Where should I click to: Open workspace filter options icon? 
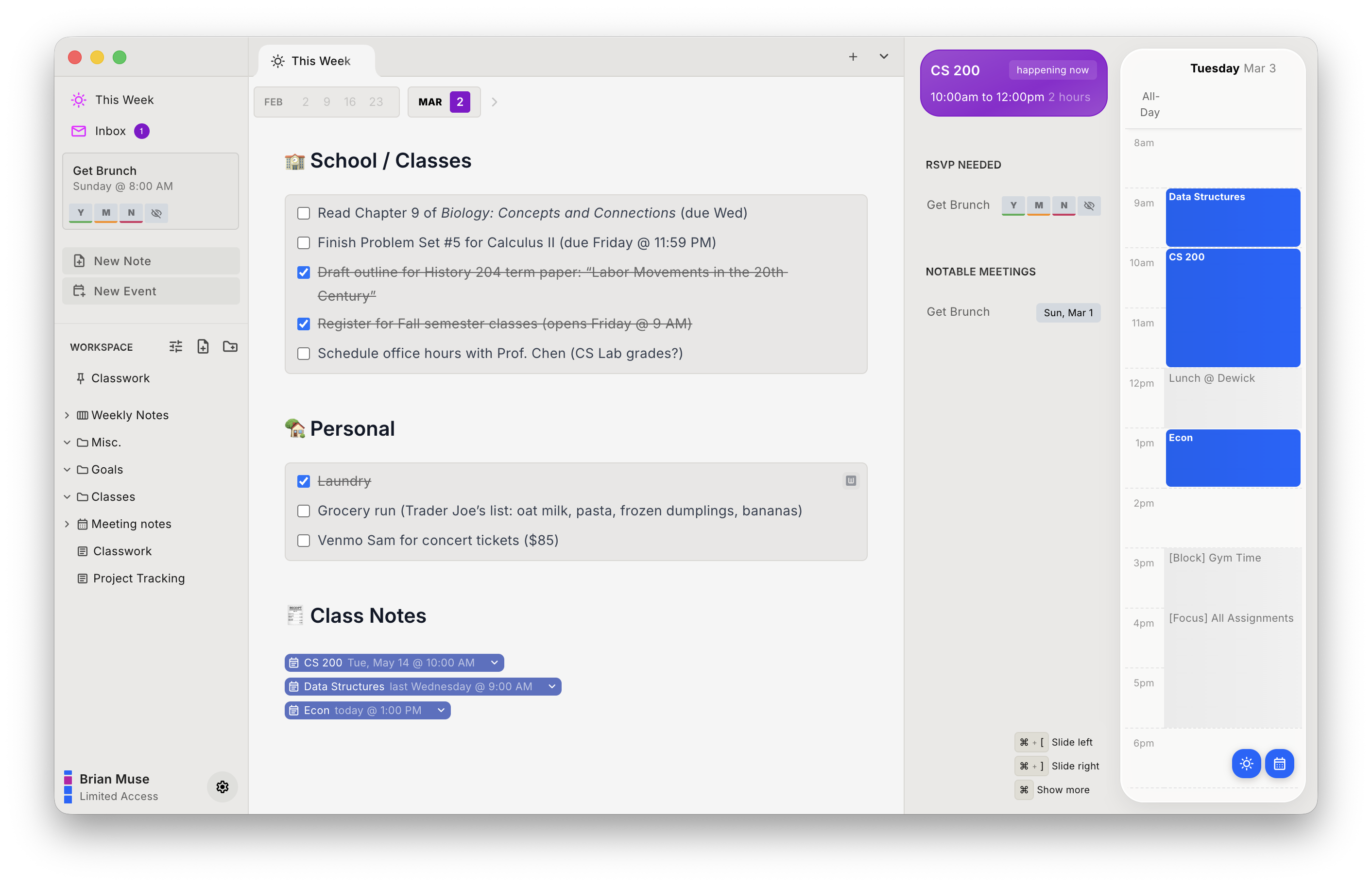pyautogui.click(x=175, y=346)
